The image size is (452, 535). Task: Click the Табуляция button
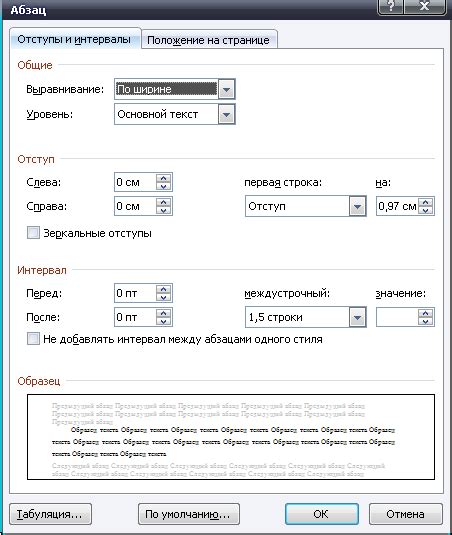pos(50,514)
